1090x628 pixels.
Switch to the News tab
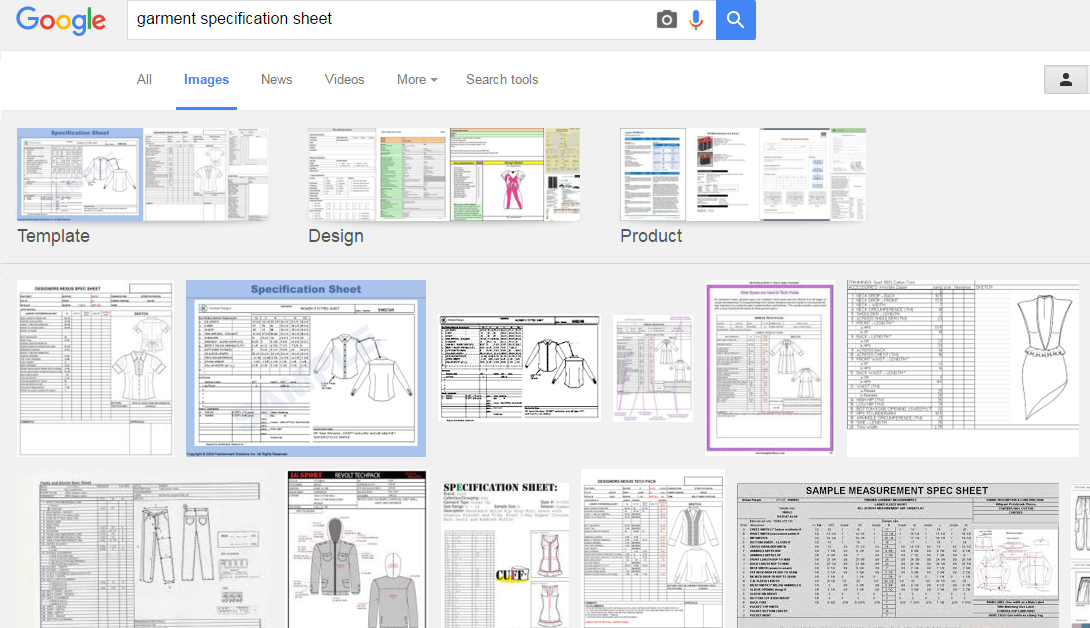tap(276, 80)
